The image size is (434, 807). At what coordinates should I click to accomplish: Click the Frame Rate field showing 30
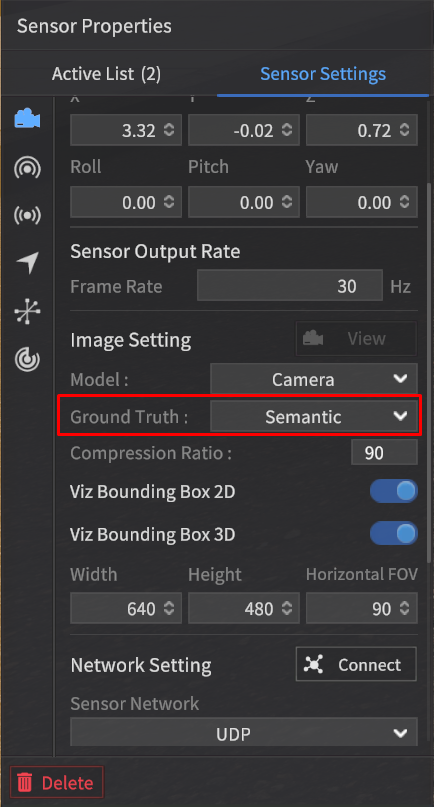coord(290,286)
